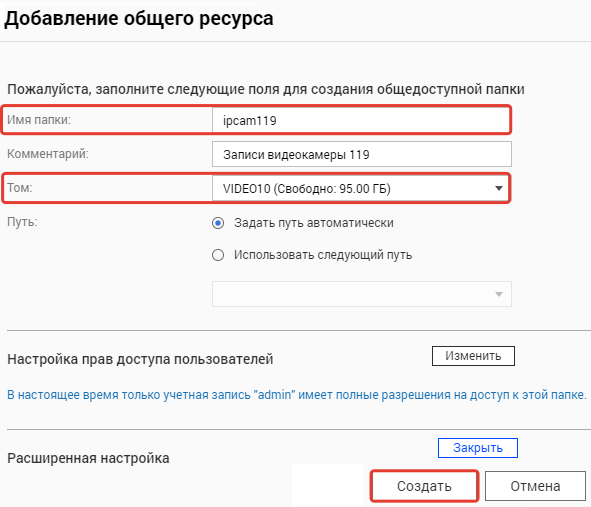Click "Расширенная настройка" section heading
Viewport: 591px width, 507px height.
pos(88,458)
